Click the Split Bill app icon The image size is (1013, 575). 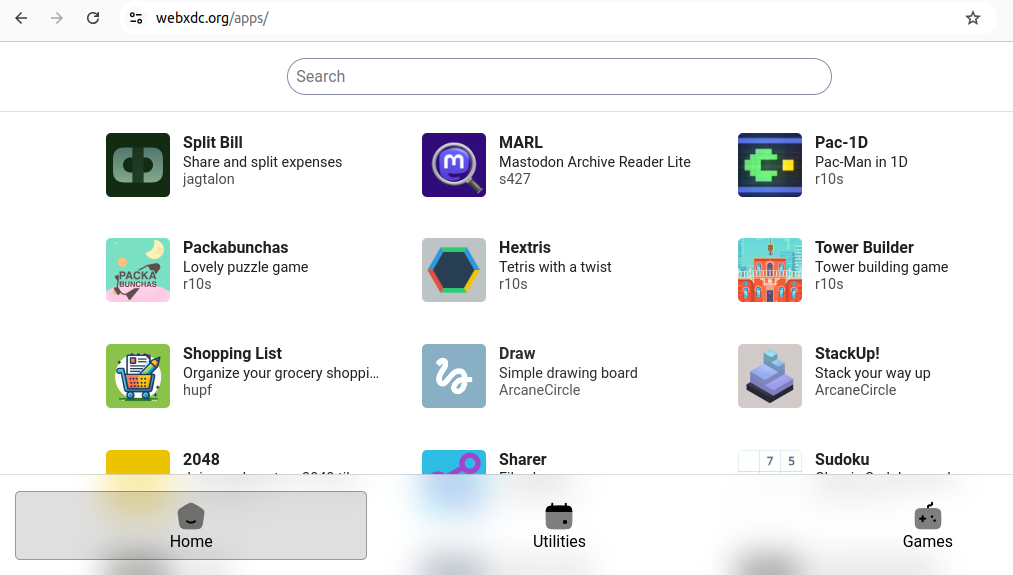click(x=138, y=165)
